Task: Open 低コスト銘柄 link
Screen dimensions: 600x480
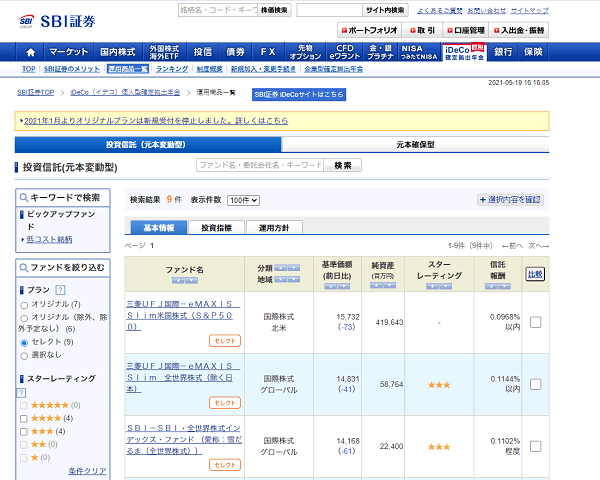Action: point(49,239)
